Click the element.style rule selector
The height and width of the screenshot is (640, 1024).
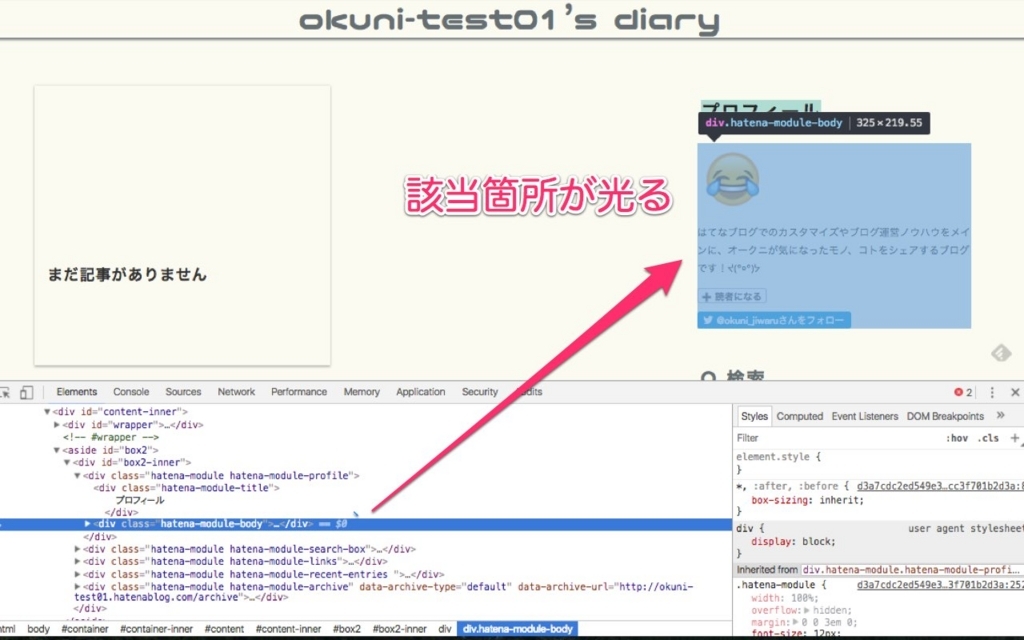tap(773, 457)
